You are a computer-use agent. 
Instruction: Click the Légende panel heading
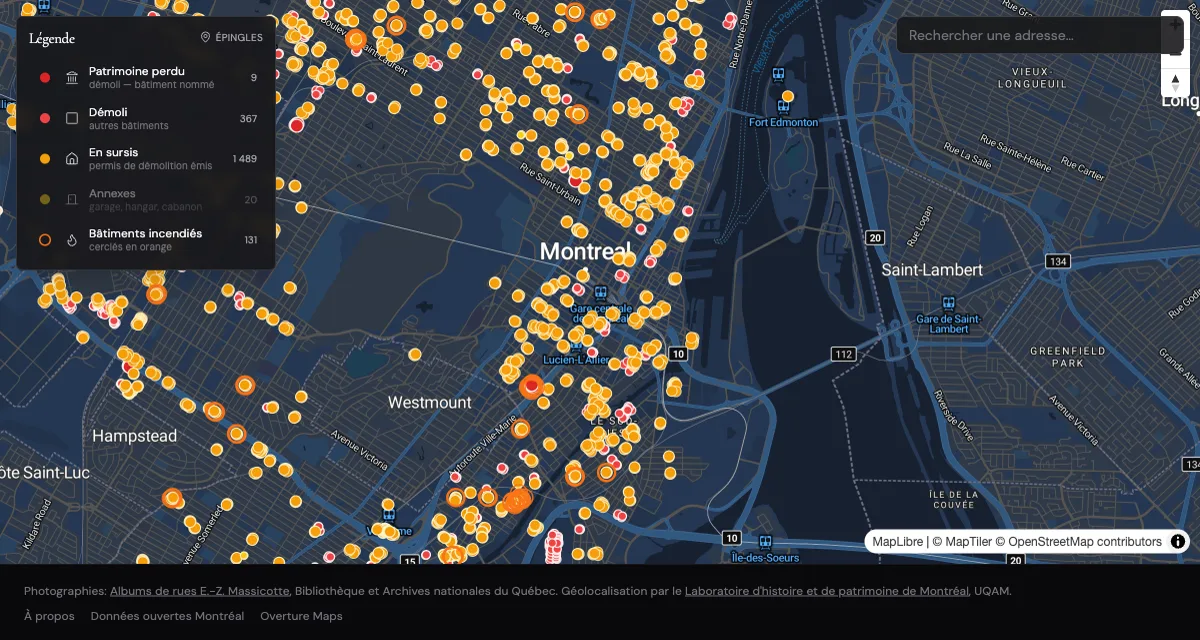point(52,38)
